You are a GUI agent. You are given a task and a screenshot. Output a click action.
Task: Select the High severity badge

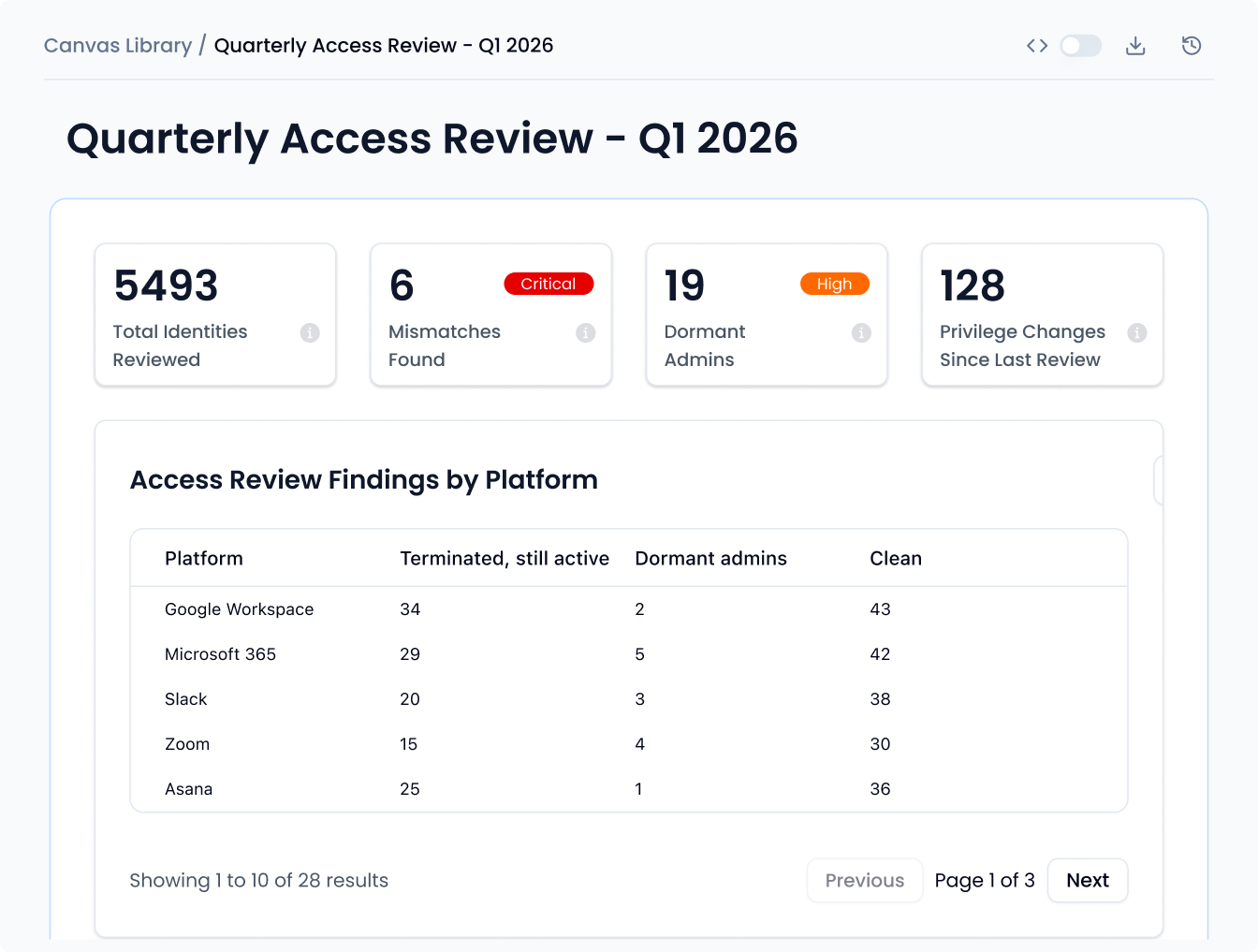835,284
